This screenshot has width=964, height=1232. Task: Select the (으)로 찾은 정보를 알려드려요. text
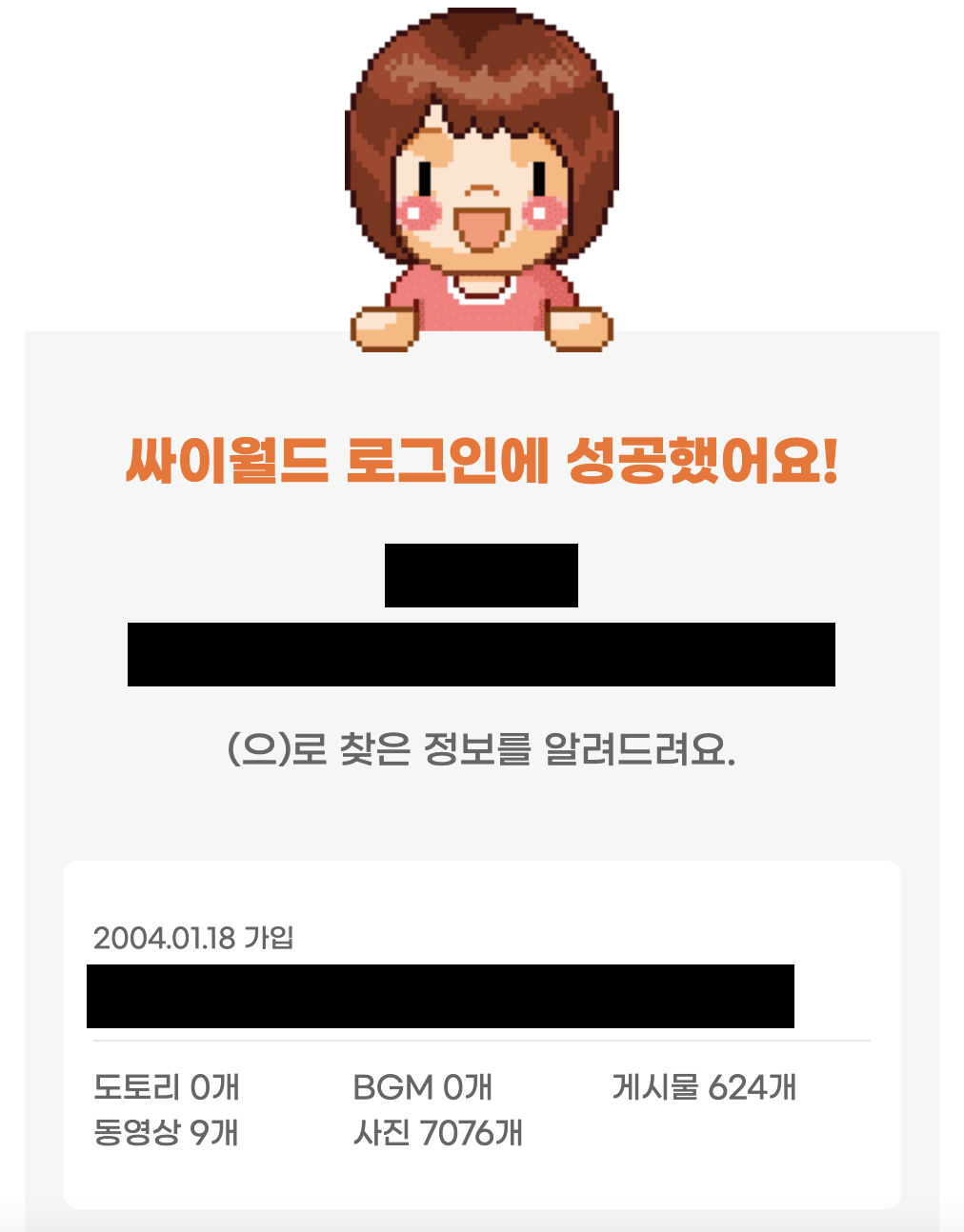coord(482,750)
